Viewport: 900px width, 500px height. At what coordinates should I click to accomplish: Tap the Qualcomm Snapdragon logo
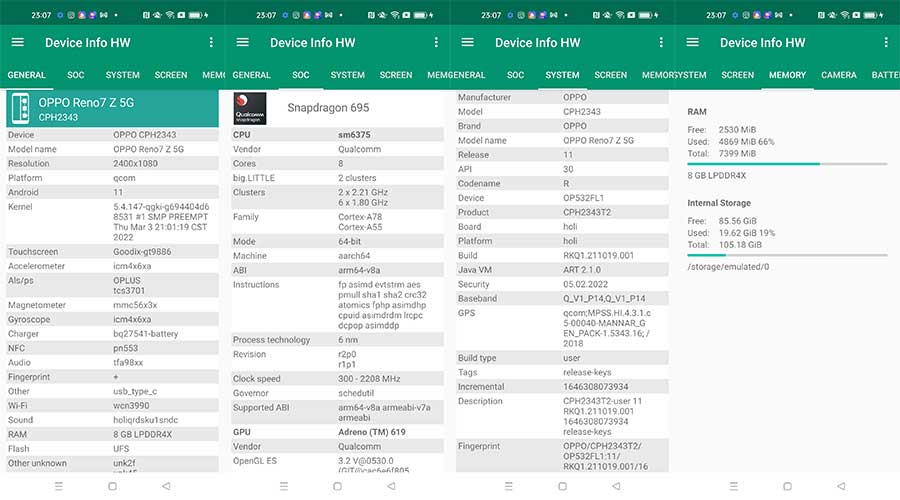click(250, 108)
